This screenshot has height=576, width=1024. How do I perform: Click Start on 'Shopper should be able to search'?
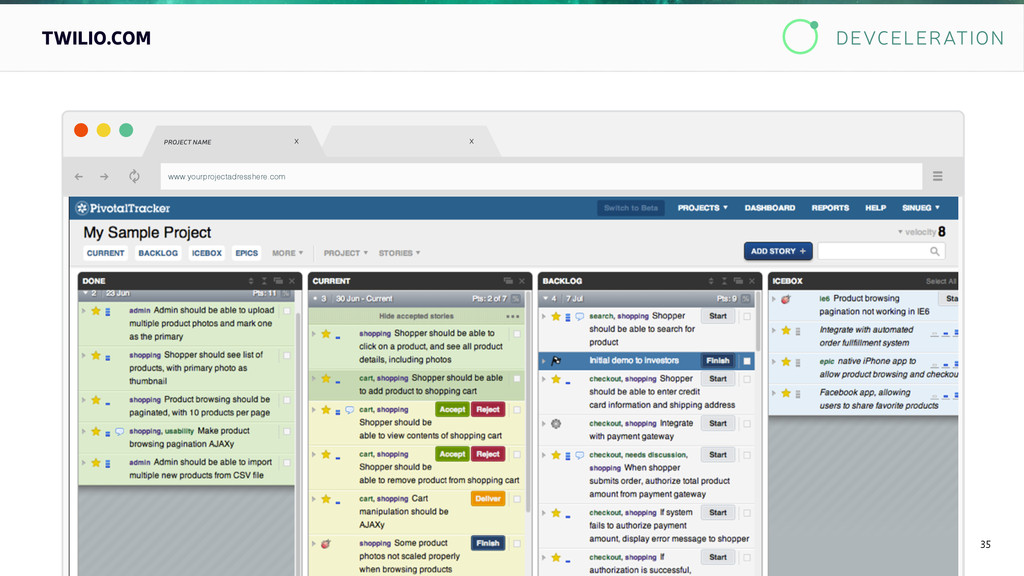[718, 316]
